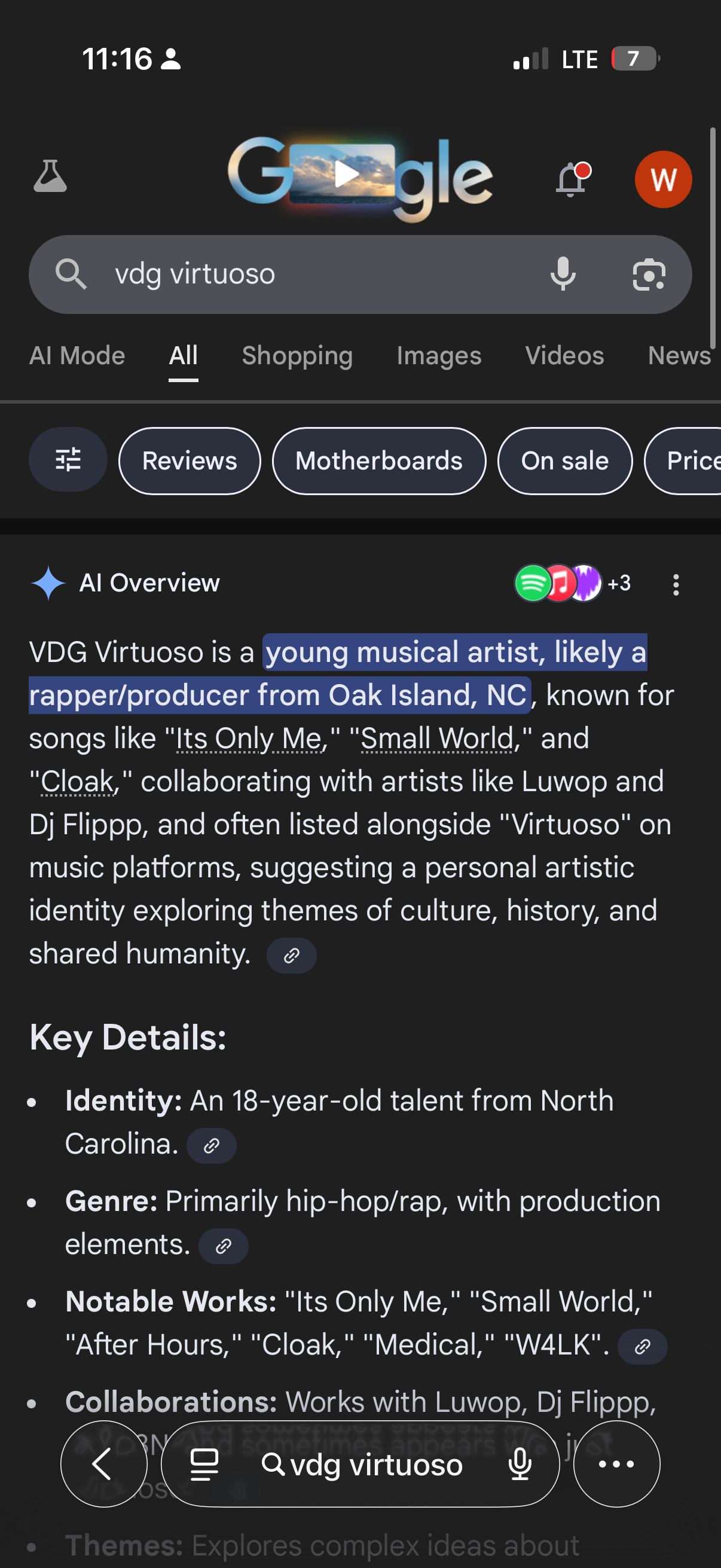Switch to the Images tab
This screenshot has height=1568, width=721.
[439, 355]
